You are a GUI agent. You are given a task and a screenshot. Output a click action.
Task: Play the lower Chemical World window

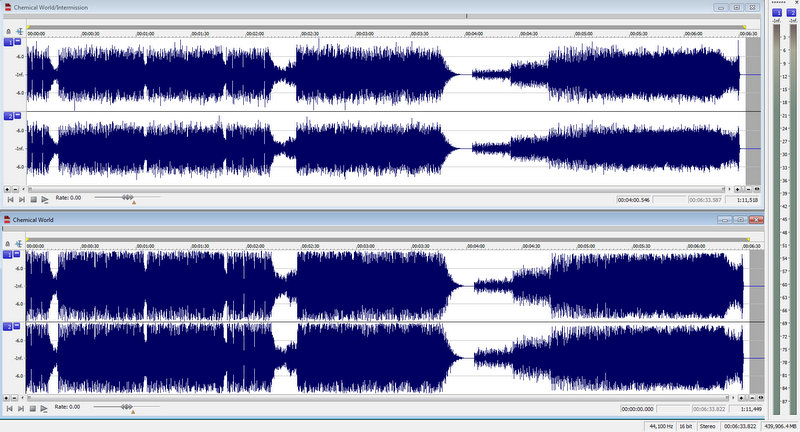click(44, 409)
